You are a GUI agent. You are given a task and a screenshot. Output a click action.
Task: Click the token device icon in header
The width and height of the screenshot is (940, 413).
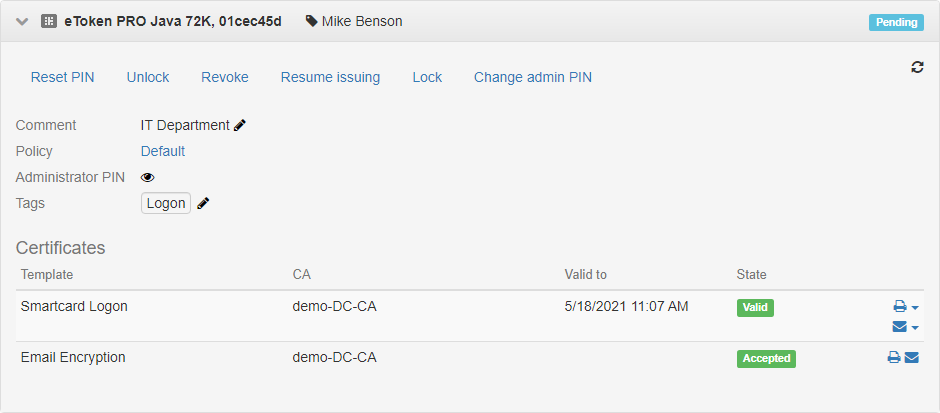48,21
